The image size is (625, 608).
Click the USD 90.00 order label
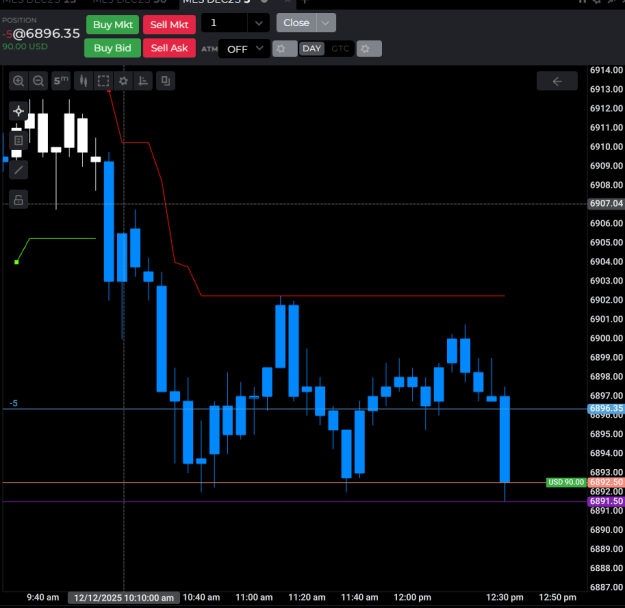(x=566, y=482)
